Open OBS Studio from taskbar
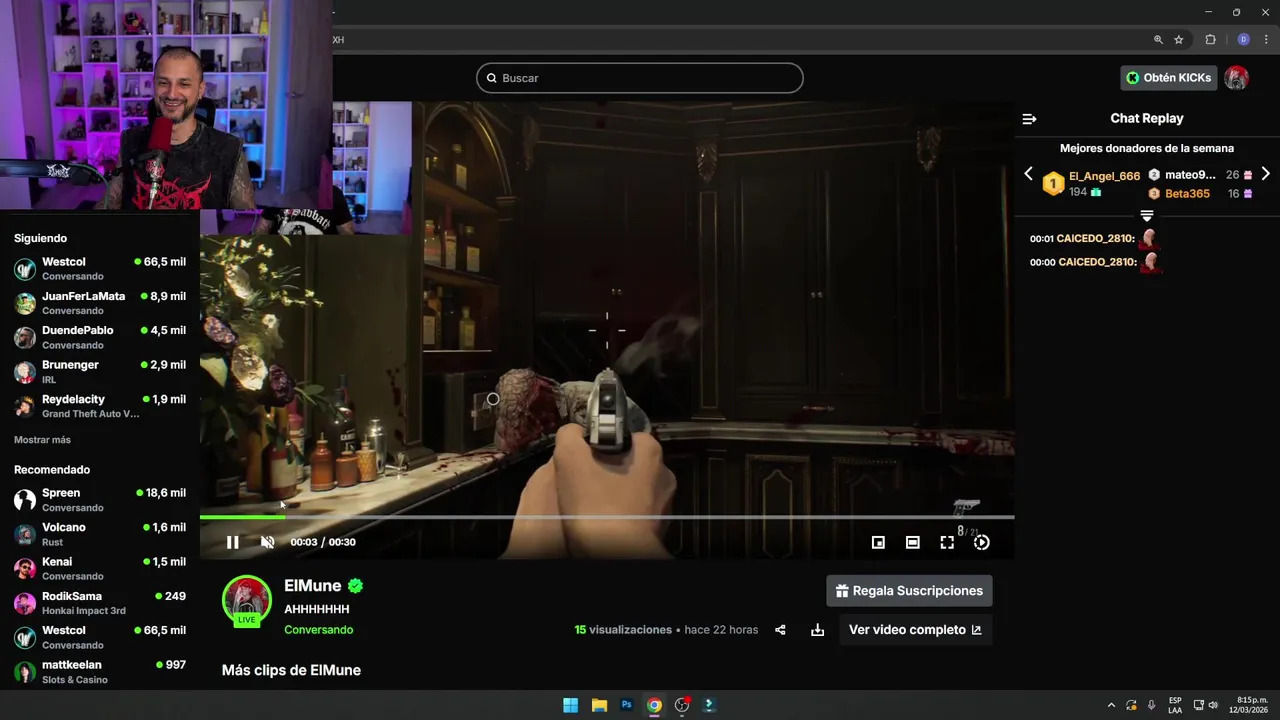 pyautogui.click(x=682, y=705)
